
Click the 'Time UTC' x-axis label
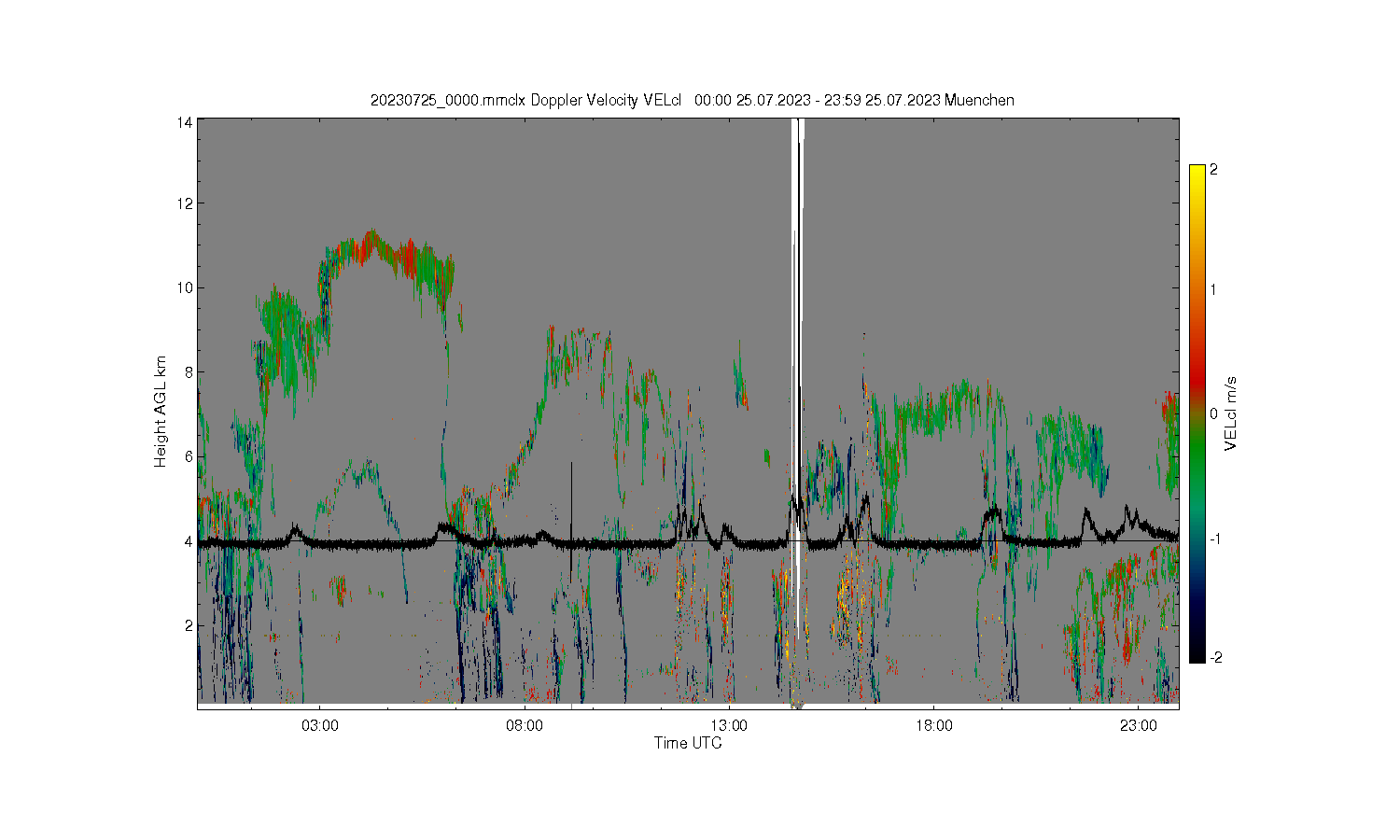(688, 743)
